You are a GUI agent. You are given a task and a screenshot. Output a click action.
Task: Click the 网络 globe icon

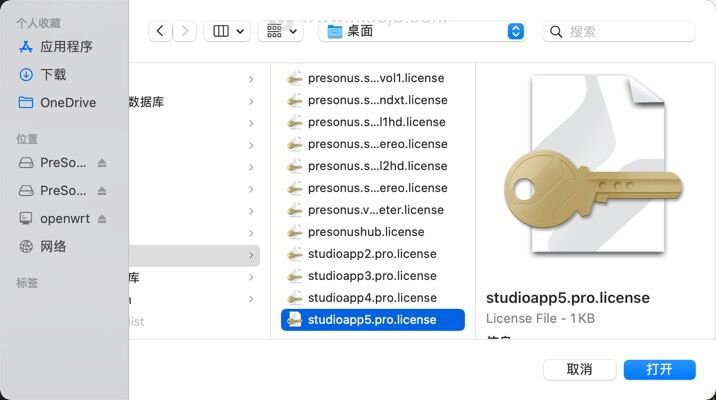(26, 247)
